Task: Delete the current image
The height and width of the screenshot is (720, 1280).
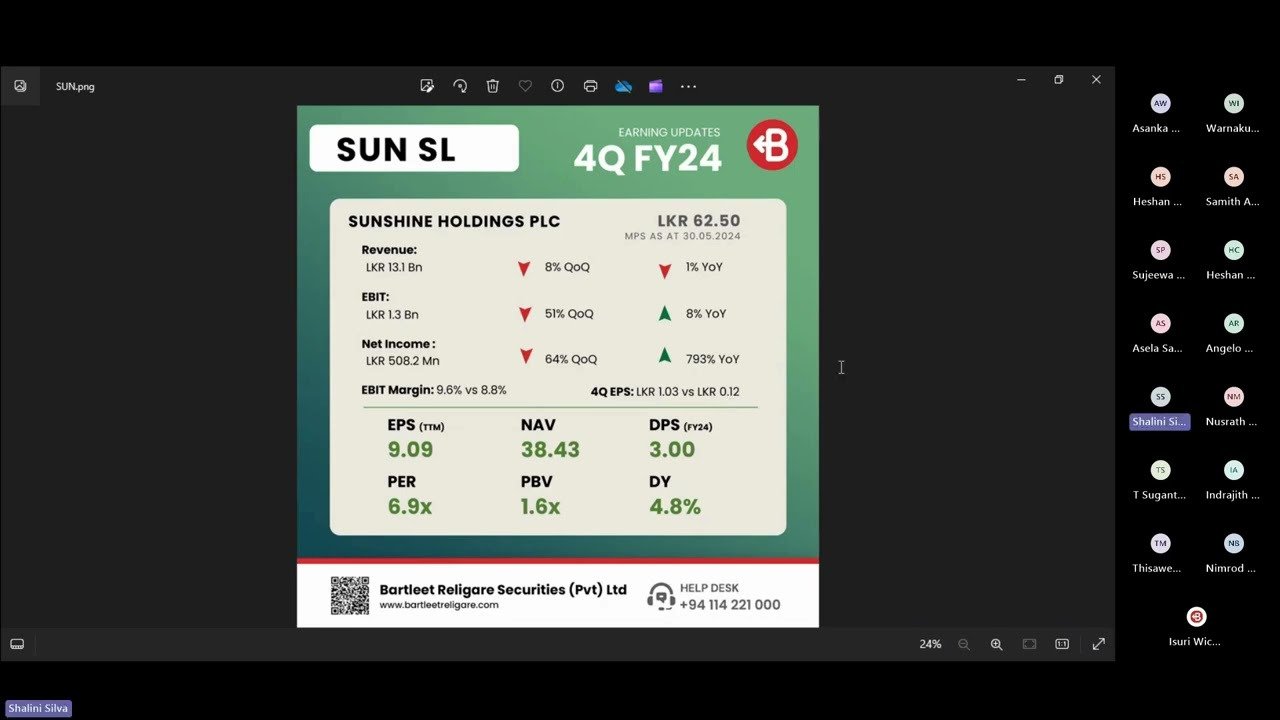Action: point(493,86)
